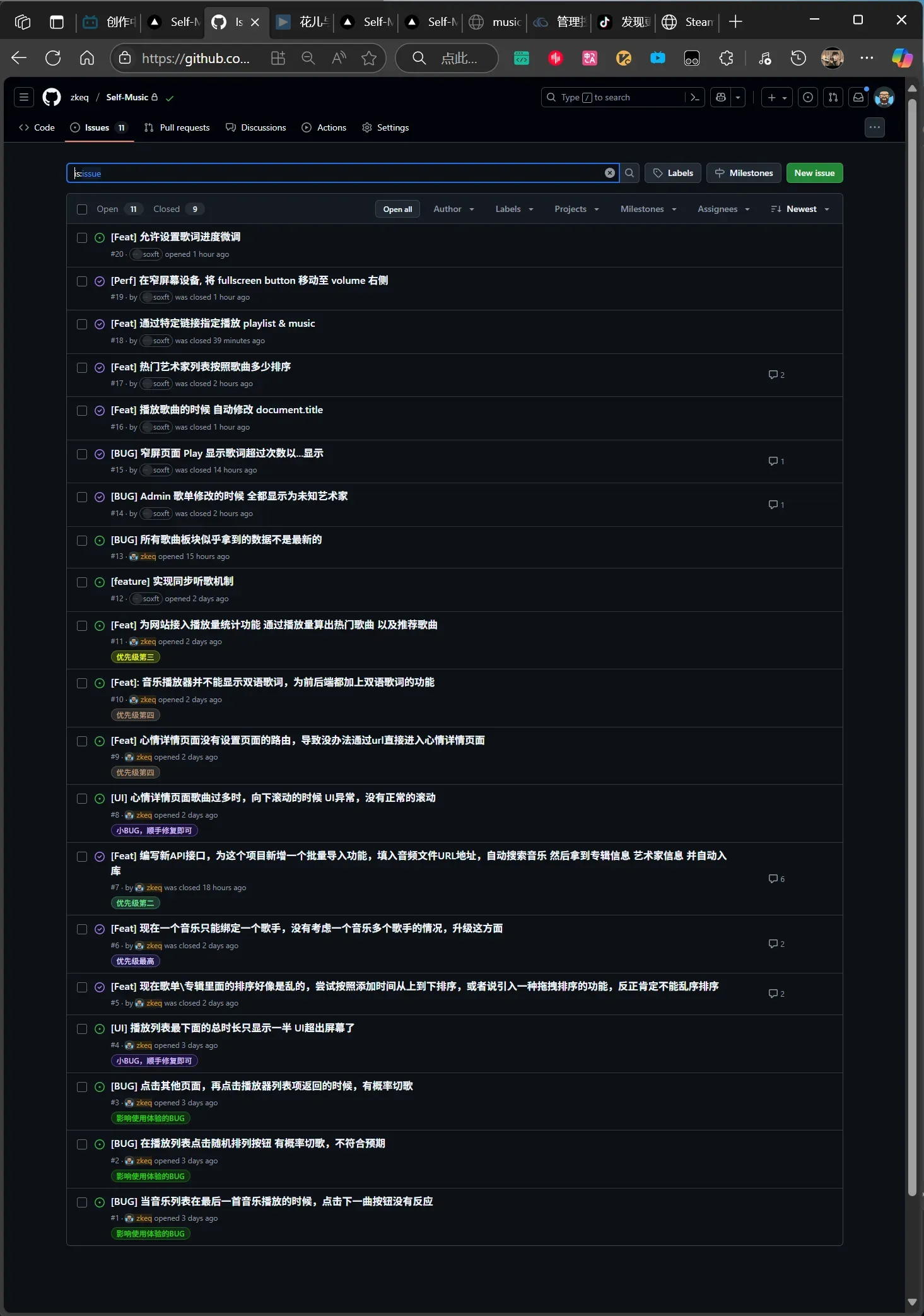The width and height of the screenshot is (924, 1316).
Task: Click the green New issue button
Action: tap(814, 173)
